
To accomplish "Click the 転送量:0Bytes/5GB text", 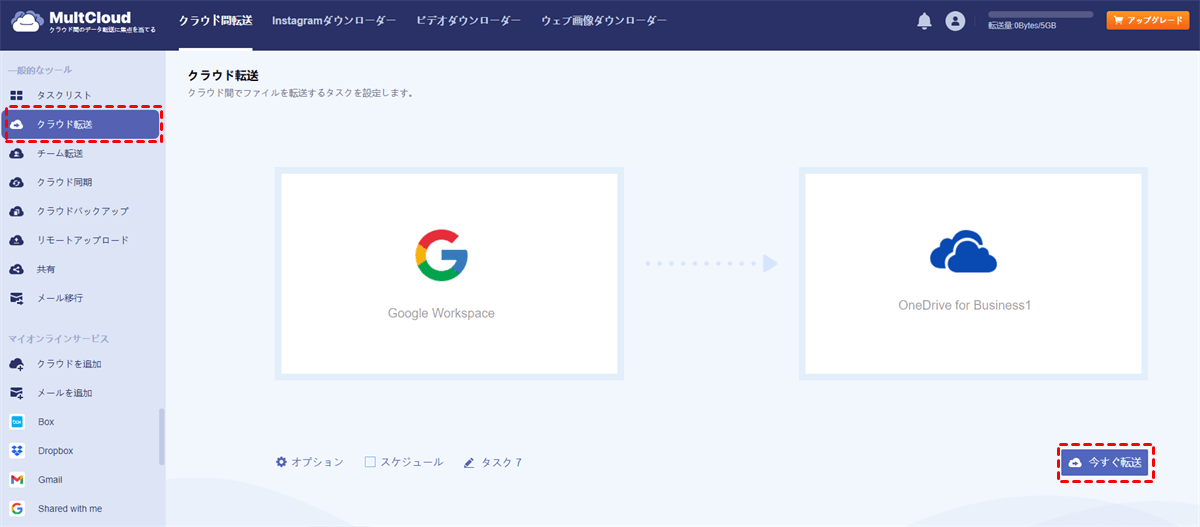I will [1021, 26].
